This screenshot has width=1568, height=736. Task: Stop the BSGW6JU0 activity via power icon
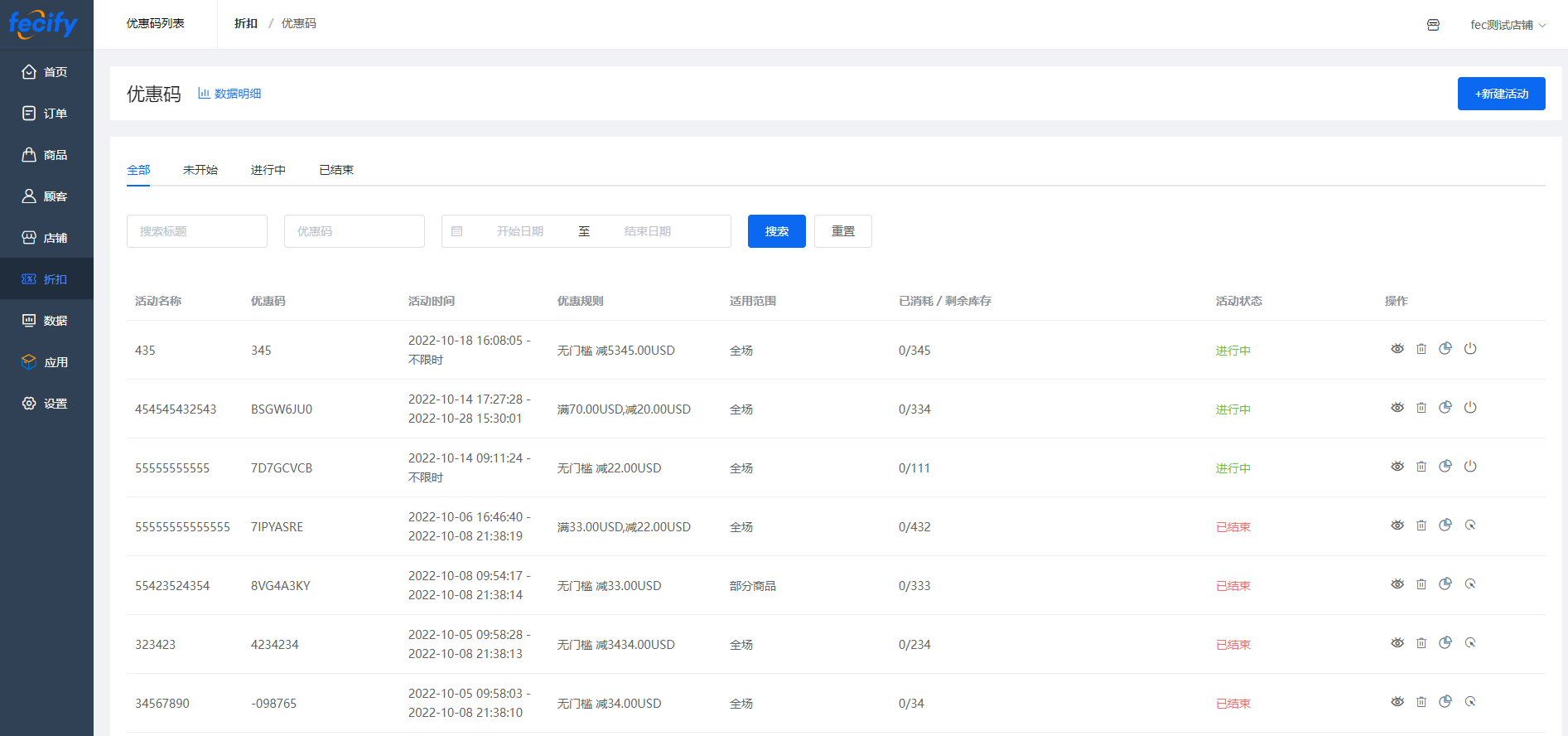[1470, 408]
